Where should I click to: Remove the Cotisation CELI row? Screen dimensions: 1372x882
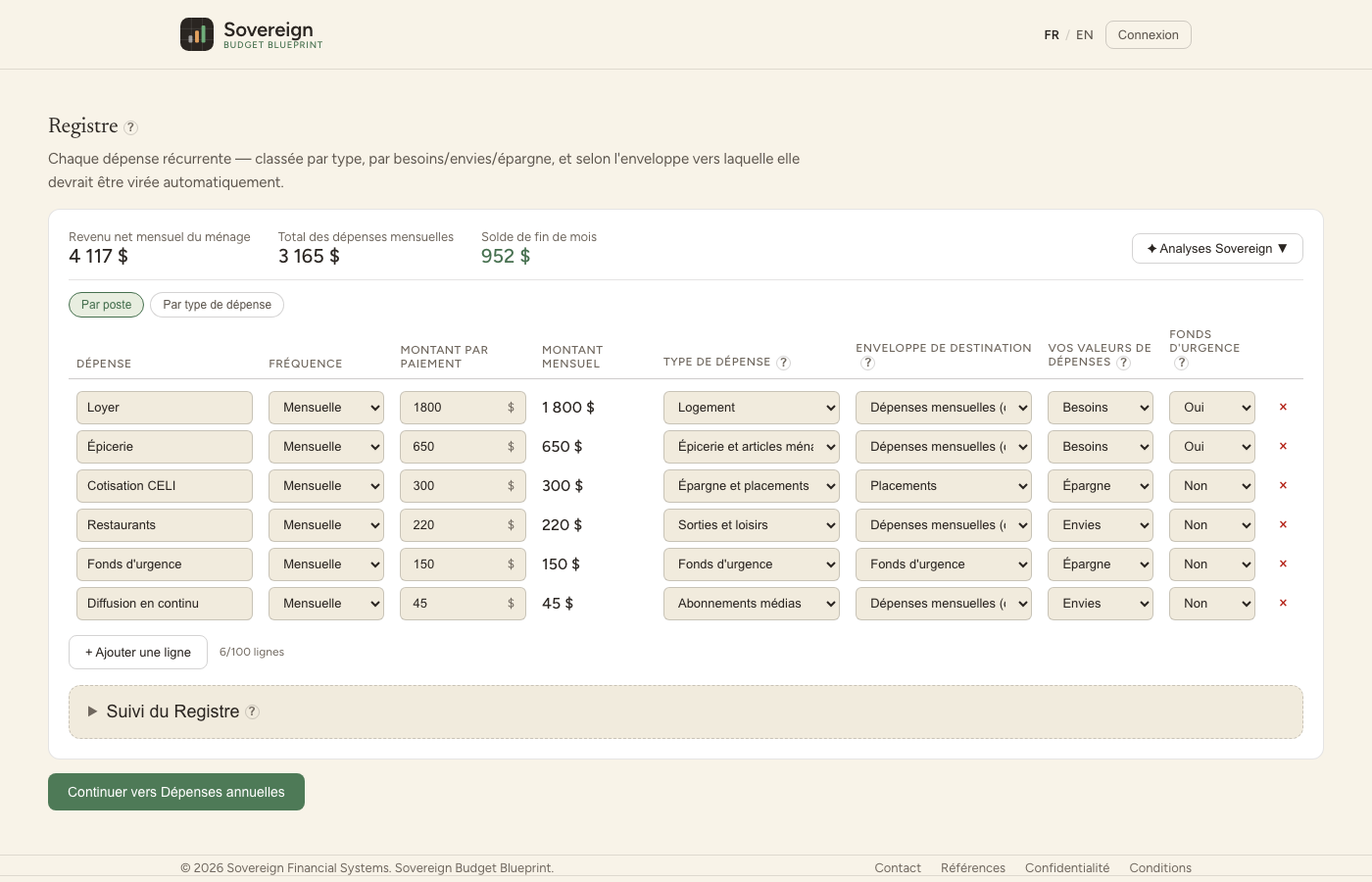coord(1283,485)
